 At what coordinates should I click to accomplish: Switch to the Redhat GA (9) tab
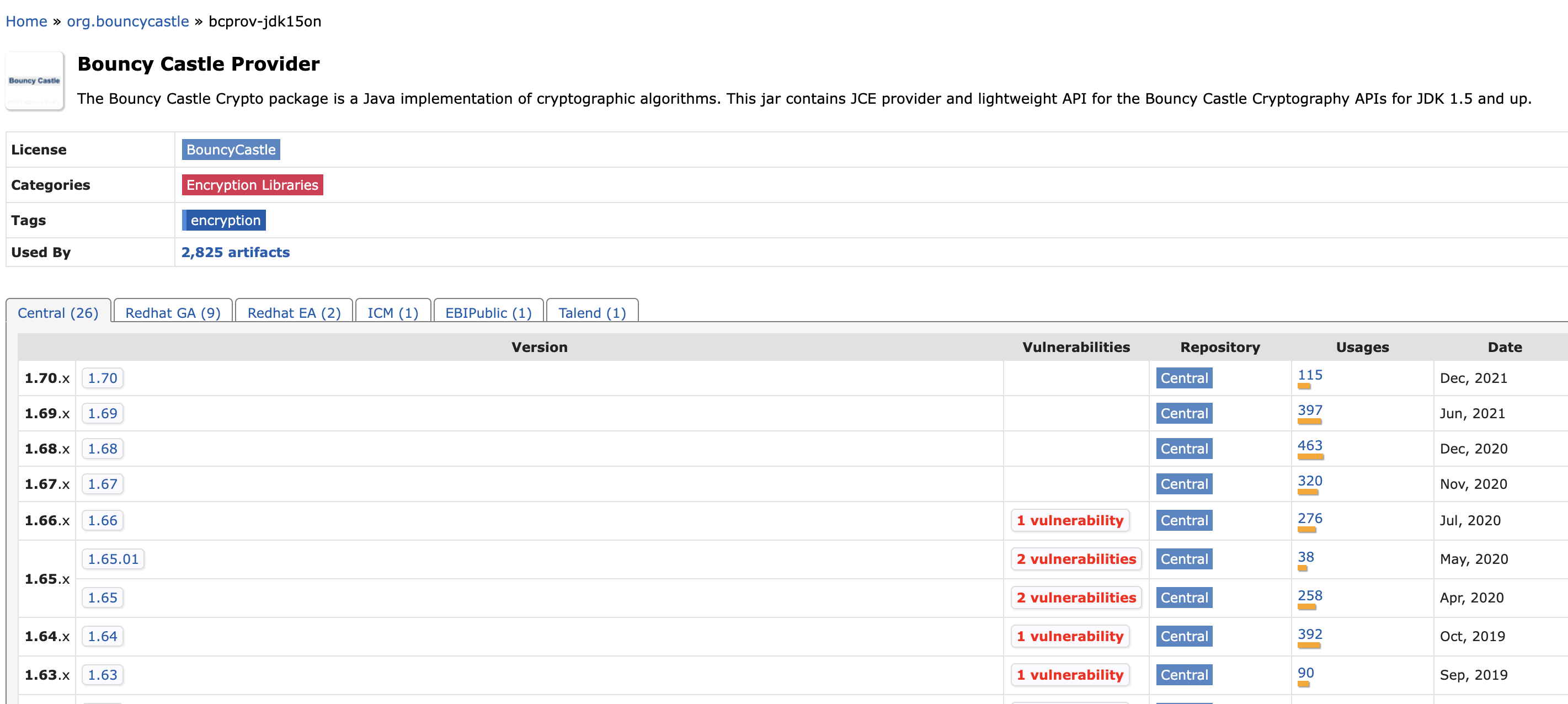pyautogui.click(x=173, y=313)
